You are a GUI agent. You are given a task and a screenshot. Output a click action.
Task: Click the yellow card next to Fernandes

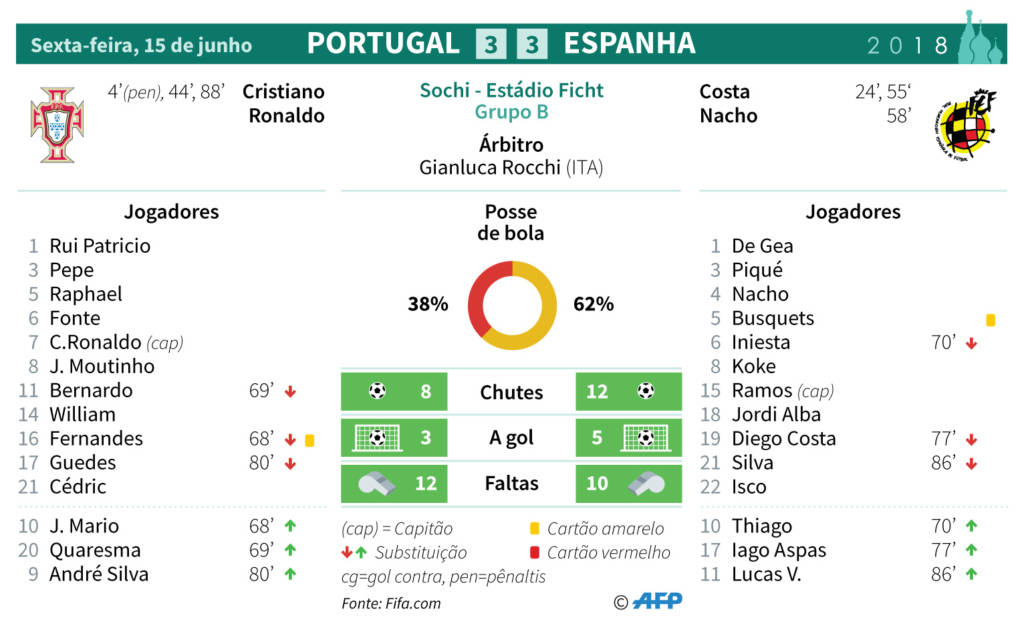point(310,439)
